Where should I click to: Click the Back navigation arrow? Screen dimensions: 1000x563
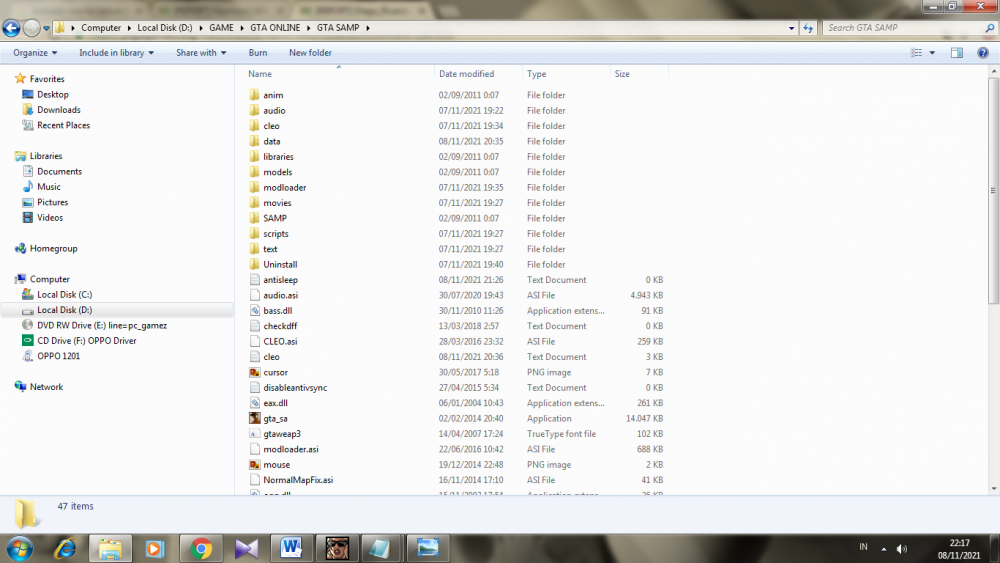(11, 28)
